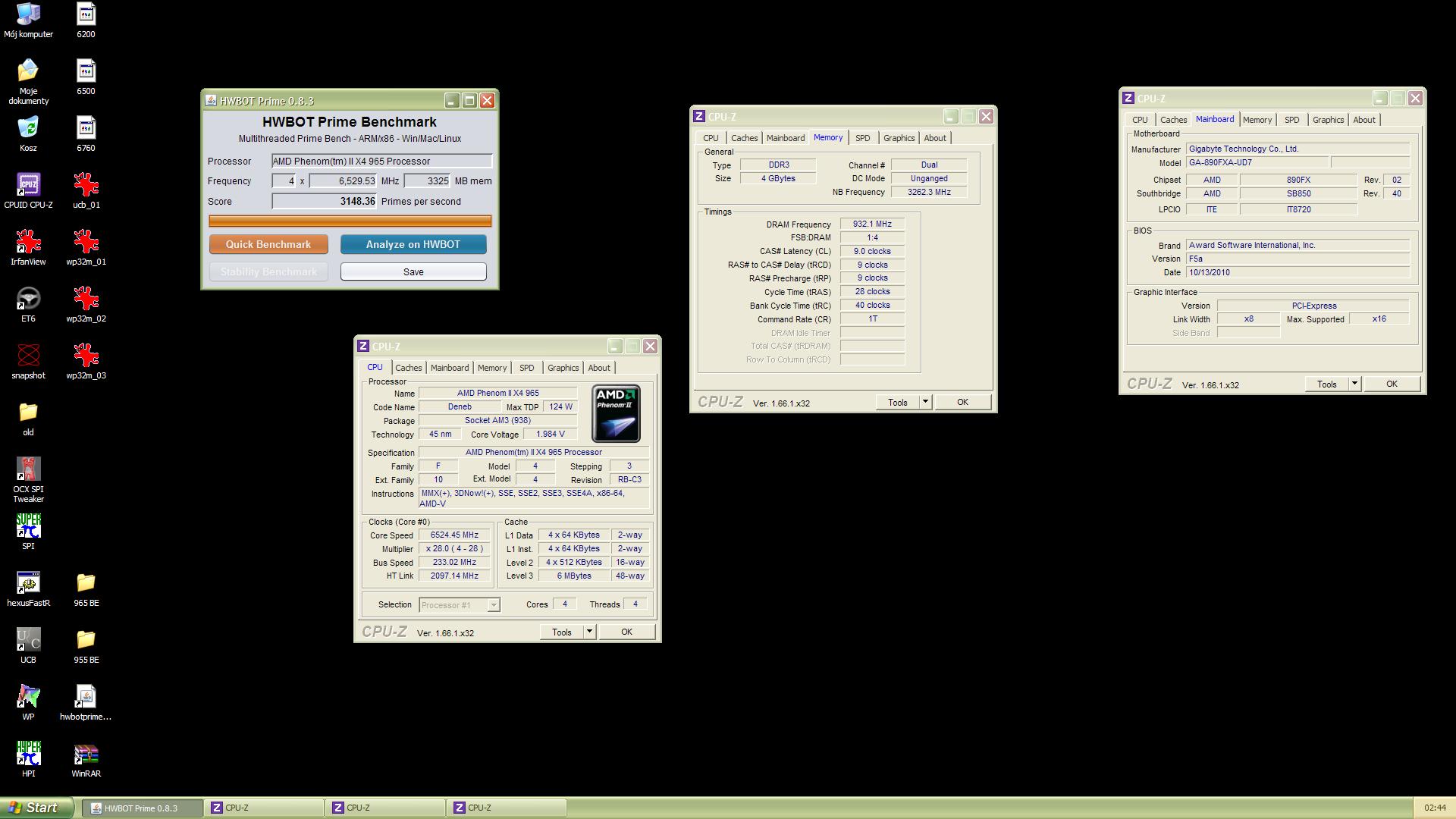Click OK in CPU tab window
Viewport: 1456px width, 819px height.
coord(626,632)
